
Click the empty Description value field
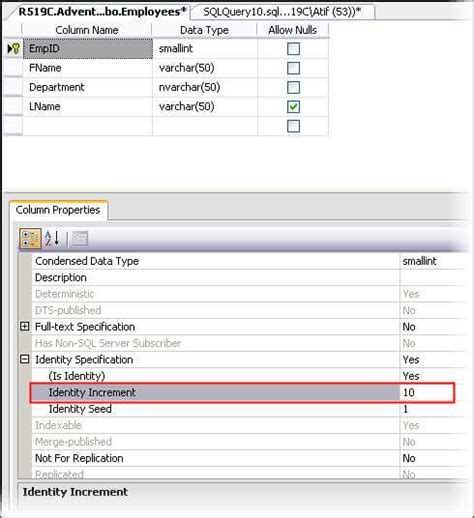tap(433, 277)
